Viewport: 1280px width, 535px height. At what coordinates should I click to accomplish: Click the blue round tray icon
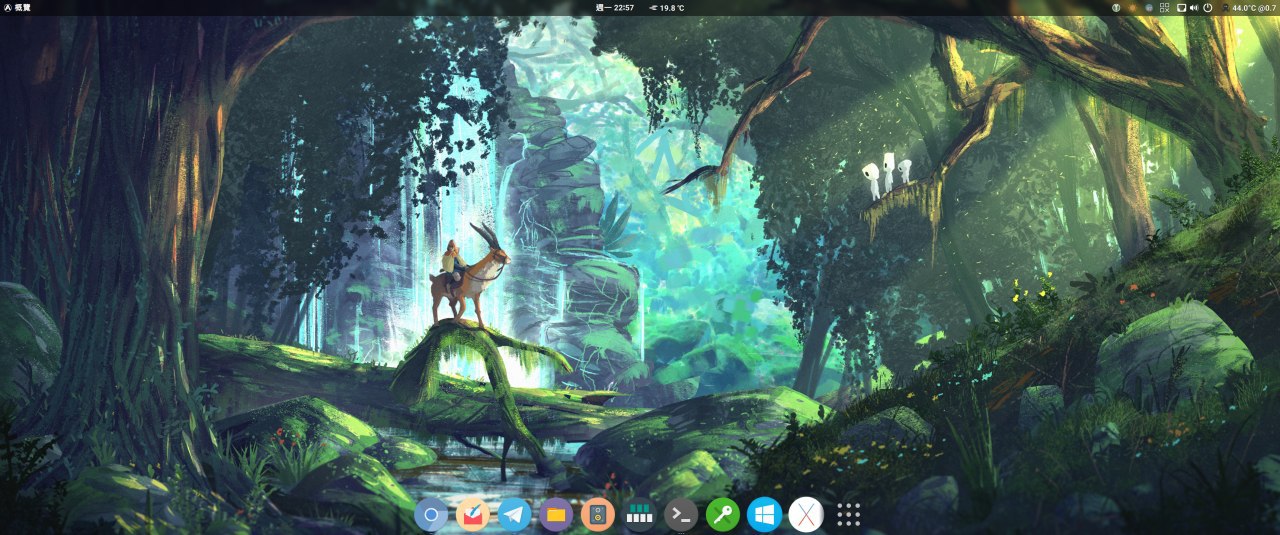[x=1149, y=7]
